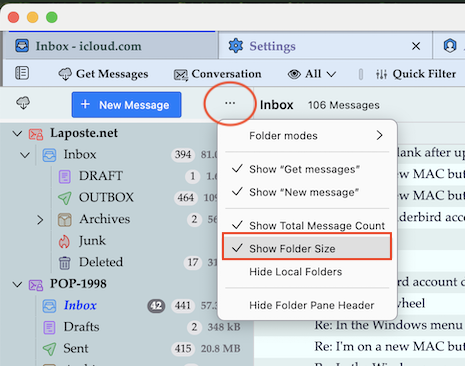
Task: Click the Deleted trash icon
Action: point(65,263)
